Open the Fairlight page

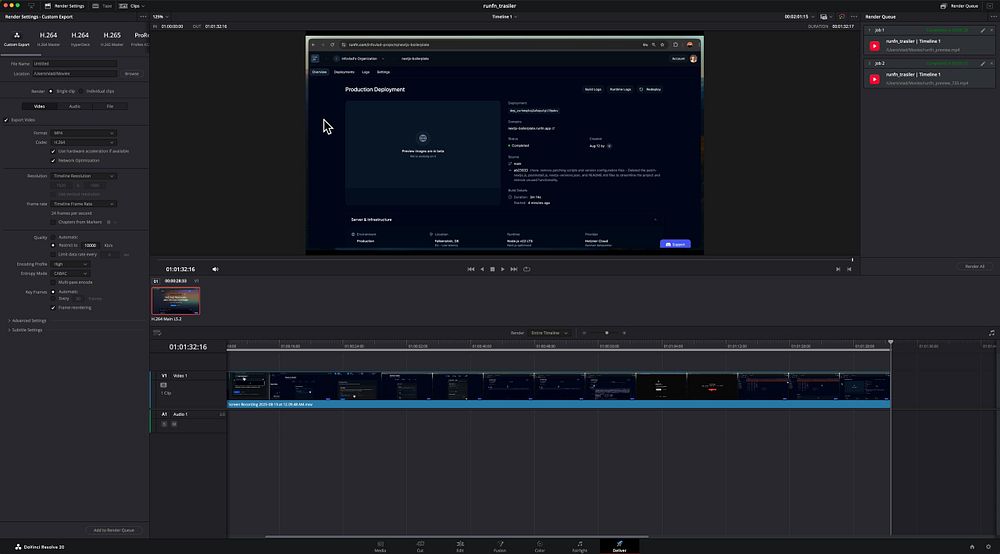[x=580, y=546]
